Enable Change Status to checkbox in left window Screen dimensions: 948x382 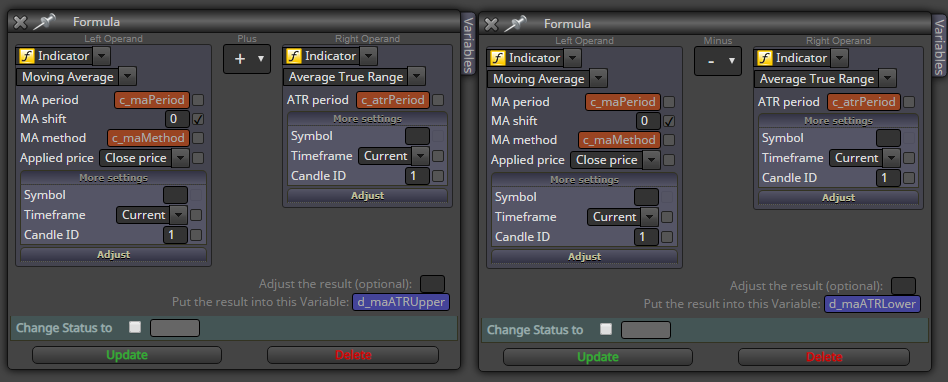tap(135, 327)
